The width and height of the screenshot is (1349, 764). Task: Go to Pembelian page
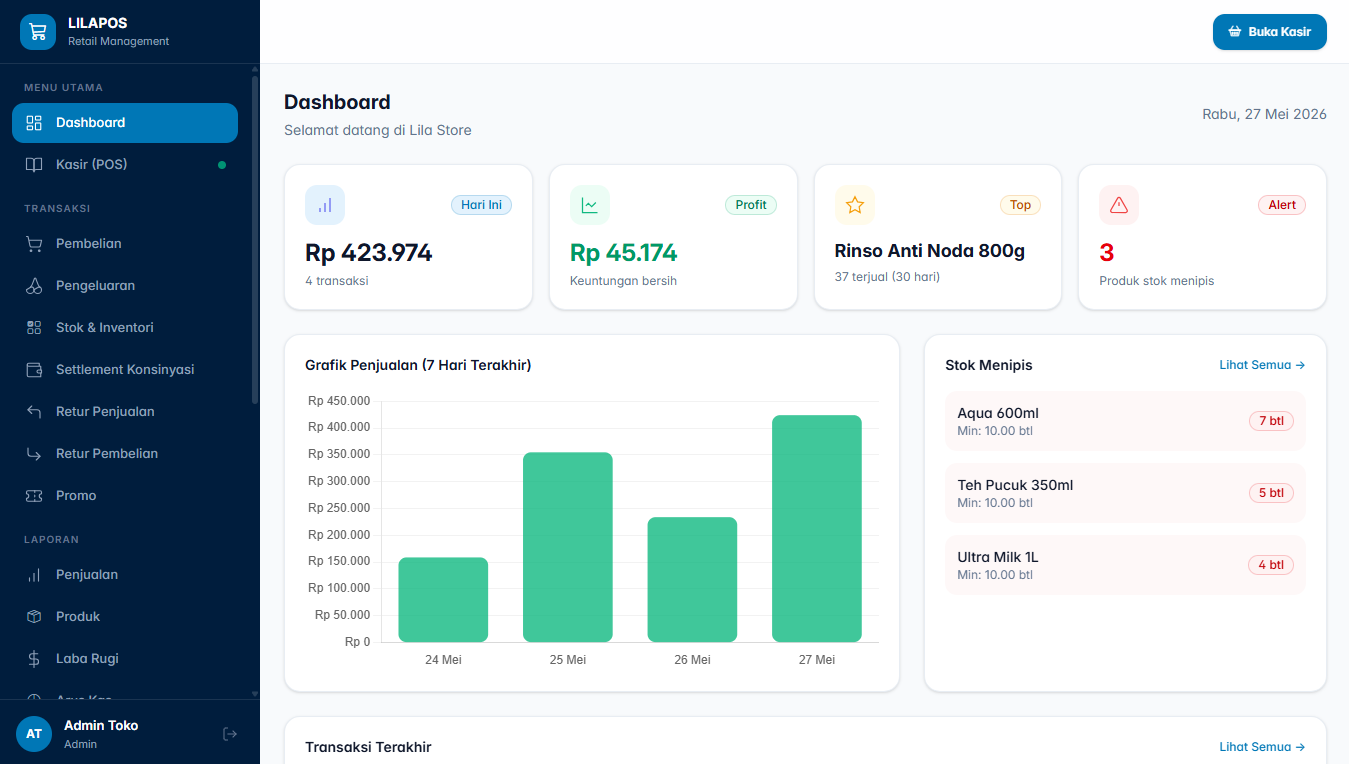click(x=125, y=244)
